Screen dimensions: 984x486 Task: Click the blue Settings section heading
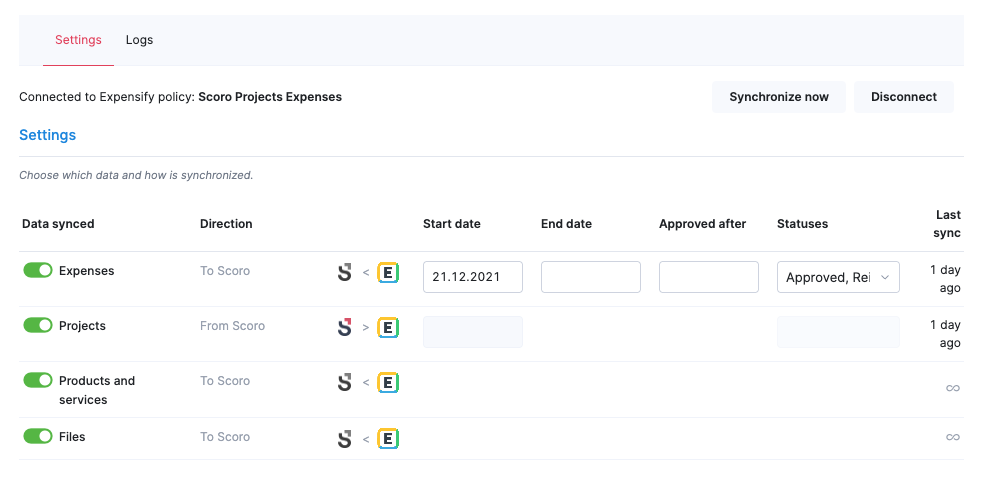point(48,135)
